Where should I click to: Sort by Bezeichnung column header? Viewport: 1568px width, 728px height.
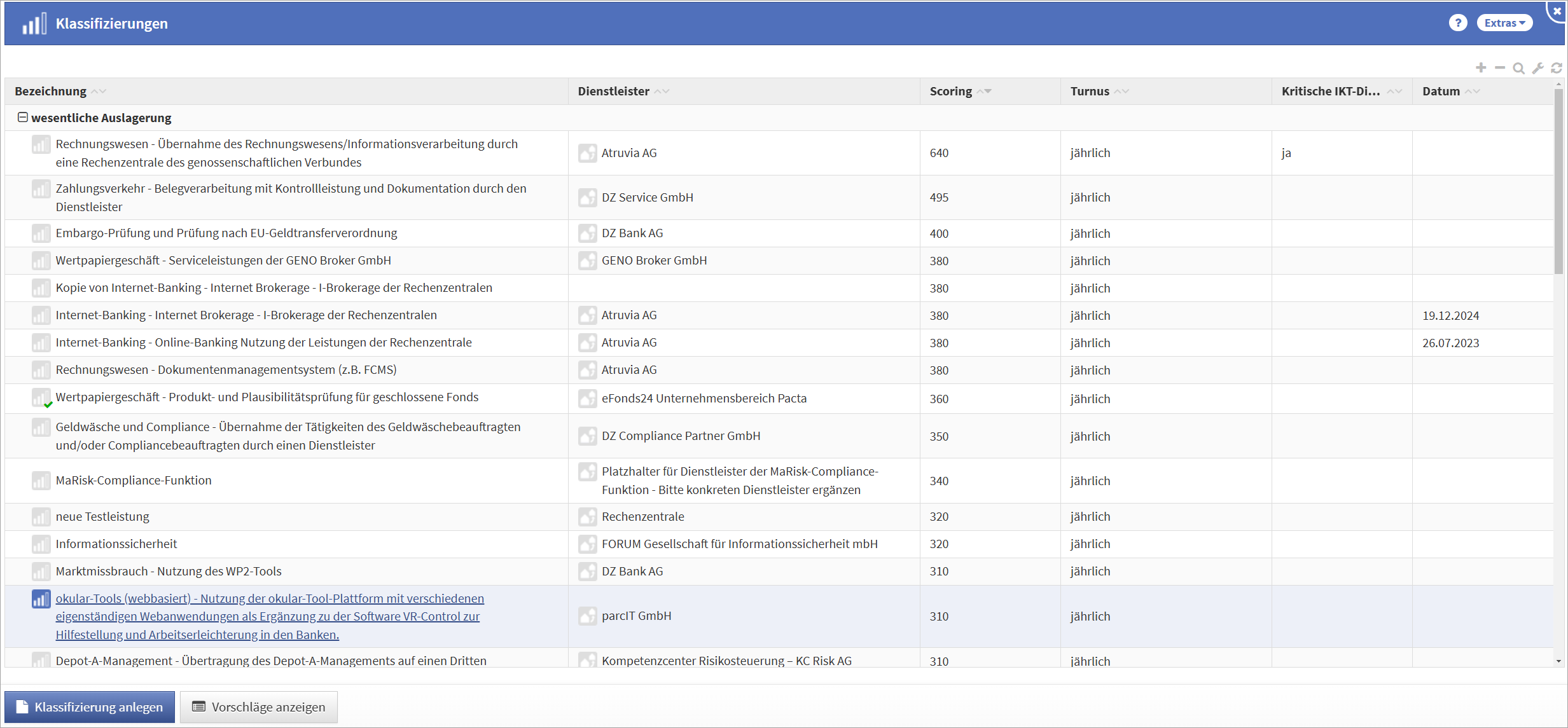51,91
